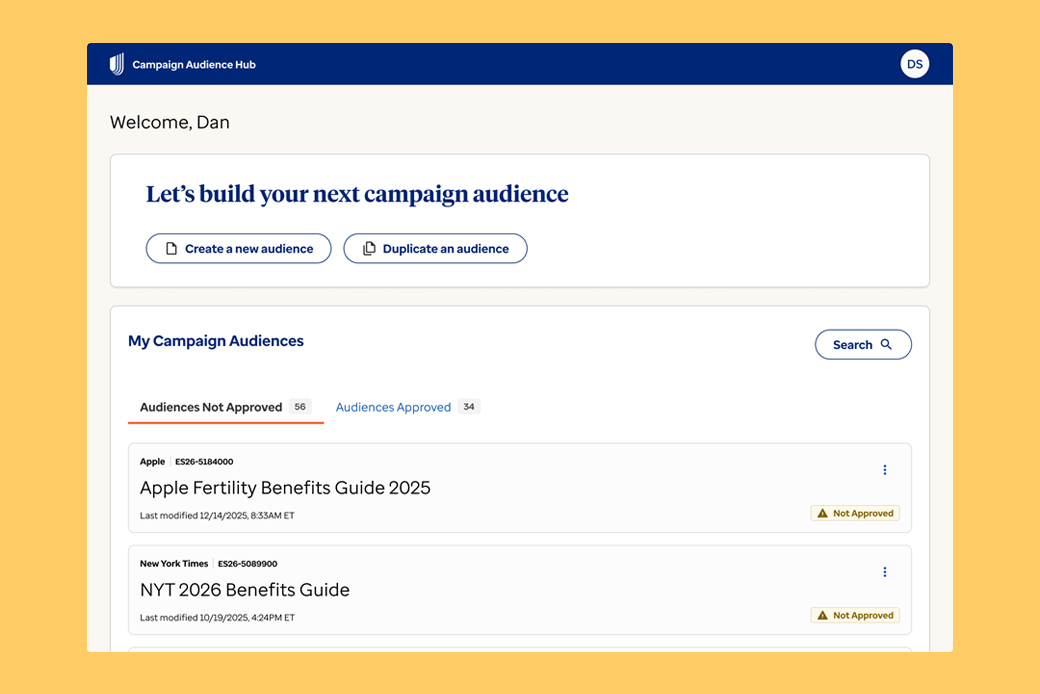Switch to the Audiences Approved tab
The width and height of the screenshot is (1040, 694).
coord(393,407)
